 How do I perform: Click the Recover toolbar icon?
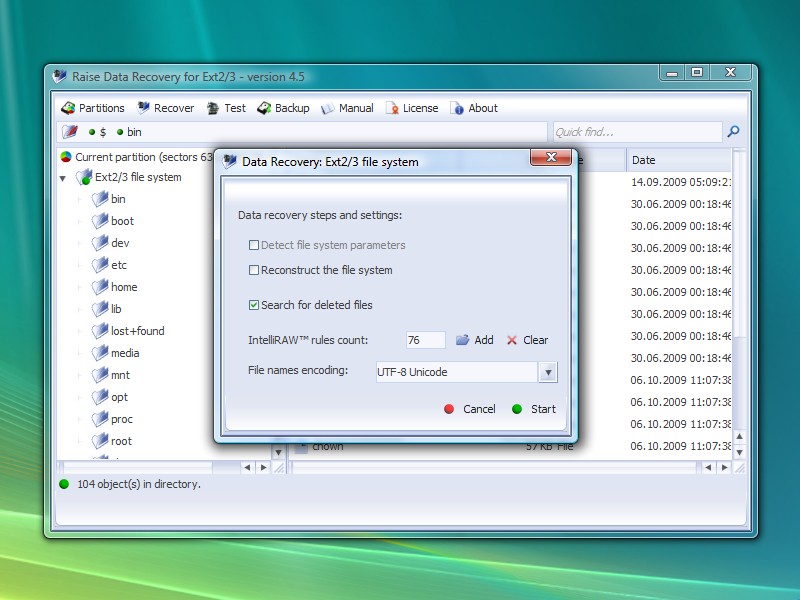click(x=144, y=108)
